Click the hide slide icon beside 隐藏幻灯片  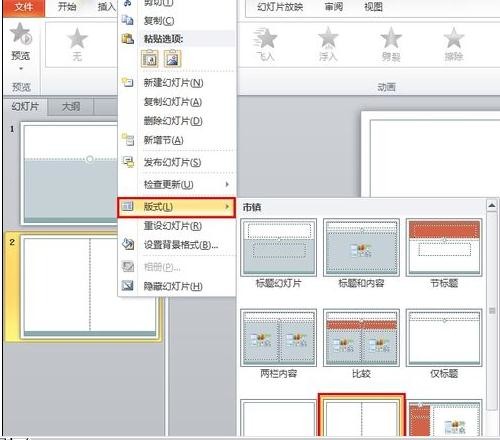pos(128,285)
